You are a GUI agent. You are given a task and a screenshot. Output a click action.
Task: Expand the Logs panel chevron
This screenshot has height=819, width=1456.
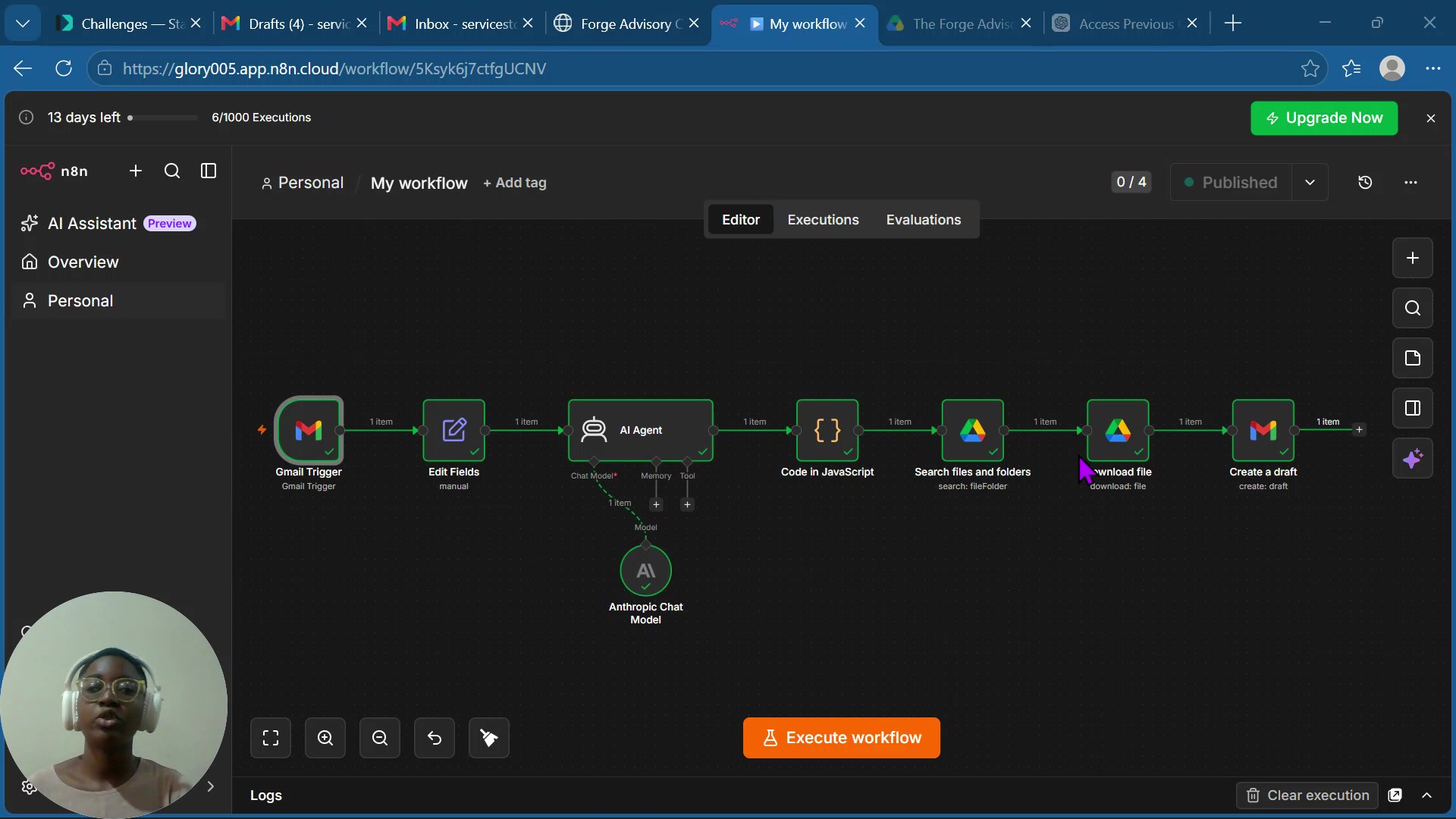pyautogui.click(x=1426, y=795)
